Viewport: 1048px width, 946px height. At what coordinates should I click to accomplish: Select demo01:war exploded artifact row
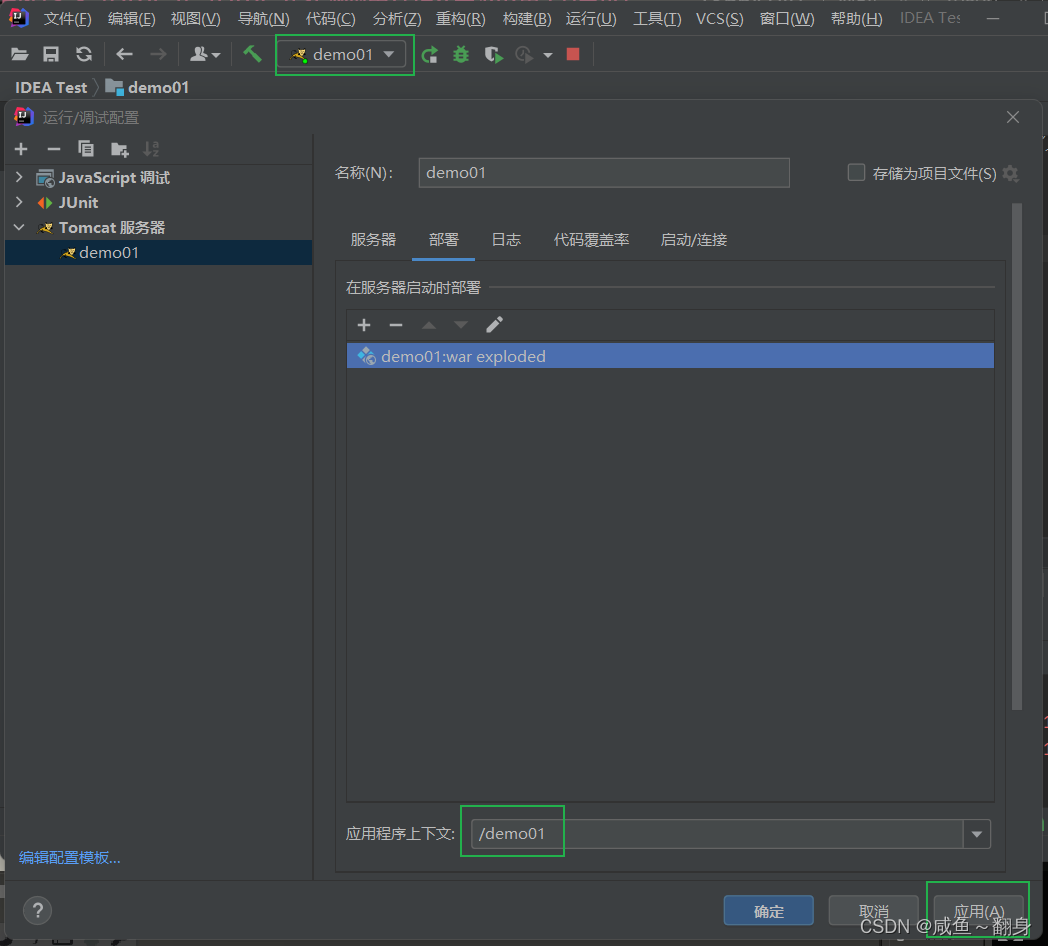tap(670, 356)
